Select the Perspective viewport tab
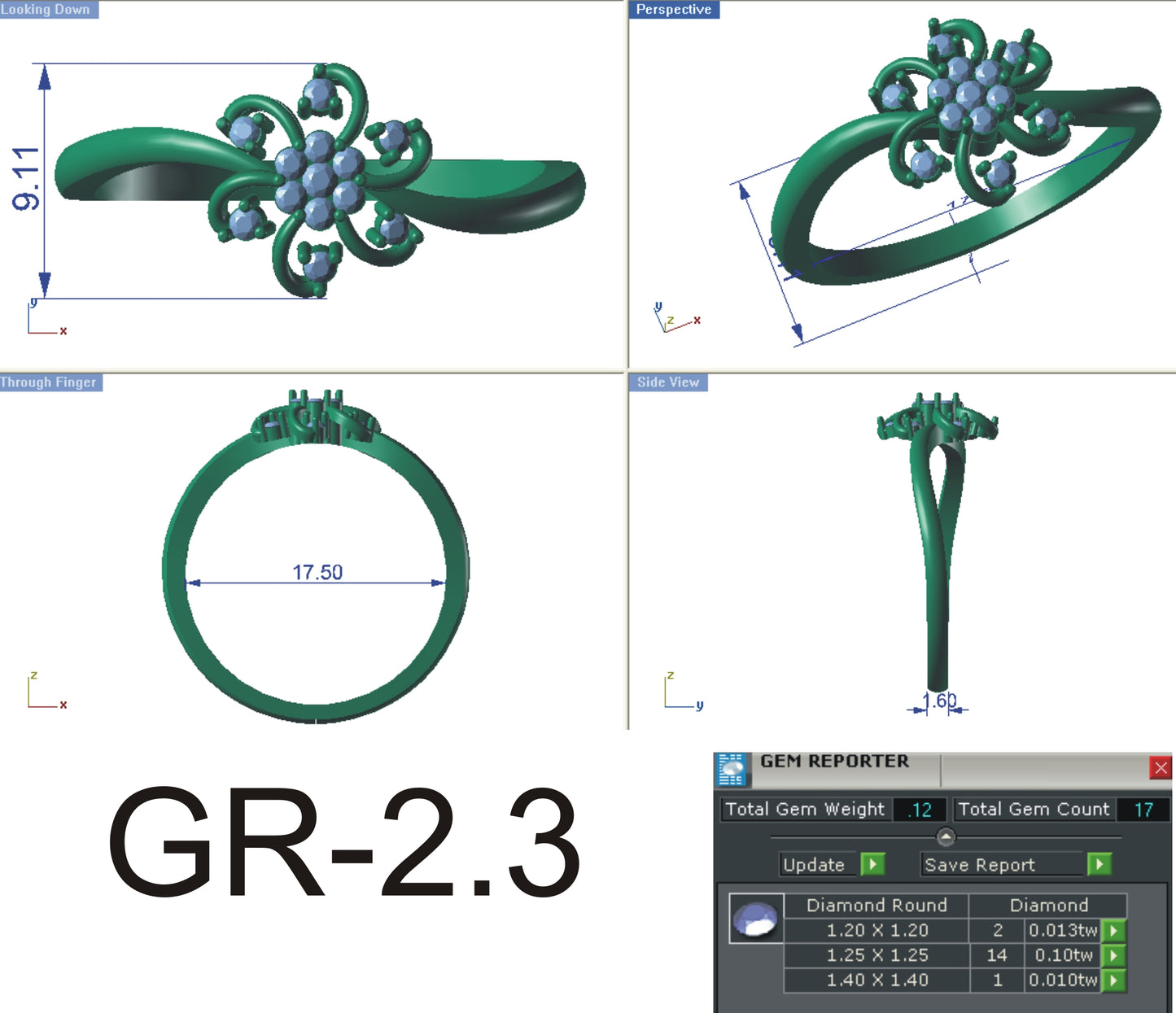1176x1013 pixels. coord(675,9)
